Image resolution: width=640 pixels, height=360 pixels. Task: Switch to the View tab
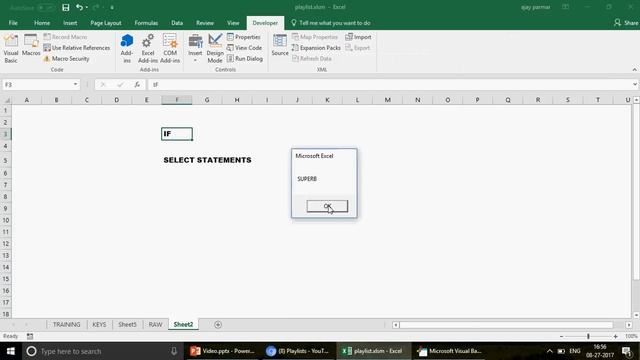point(233,23)
